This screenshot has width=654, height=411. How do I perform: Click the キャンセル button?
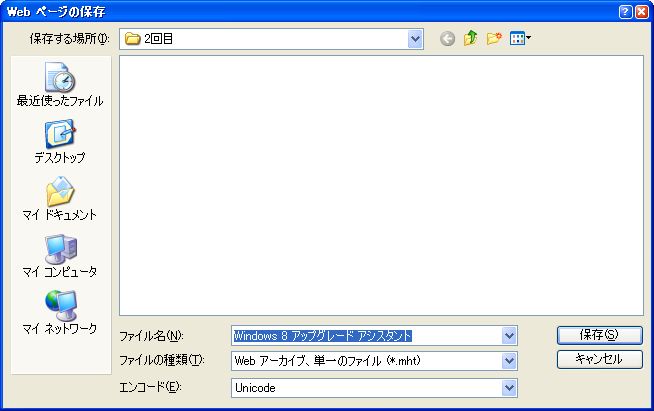tap(599, 359)
